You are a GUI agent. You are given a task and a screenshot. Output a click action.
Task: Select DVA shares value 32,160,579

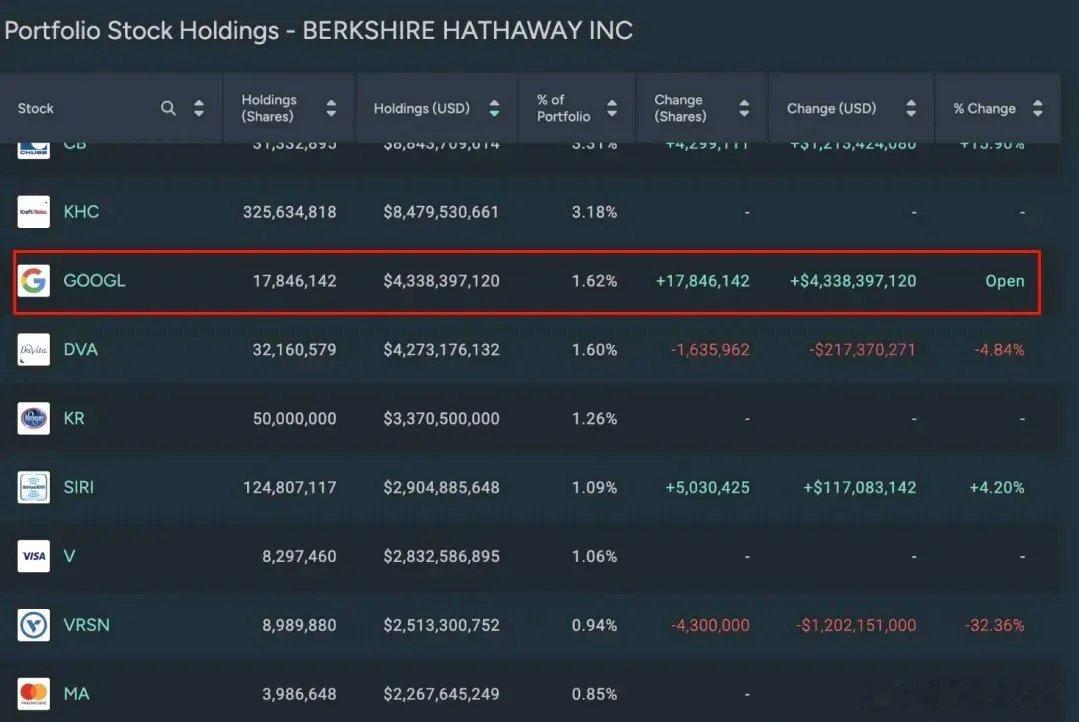295,350
